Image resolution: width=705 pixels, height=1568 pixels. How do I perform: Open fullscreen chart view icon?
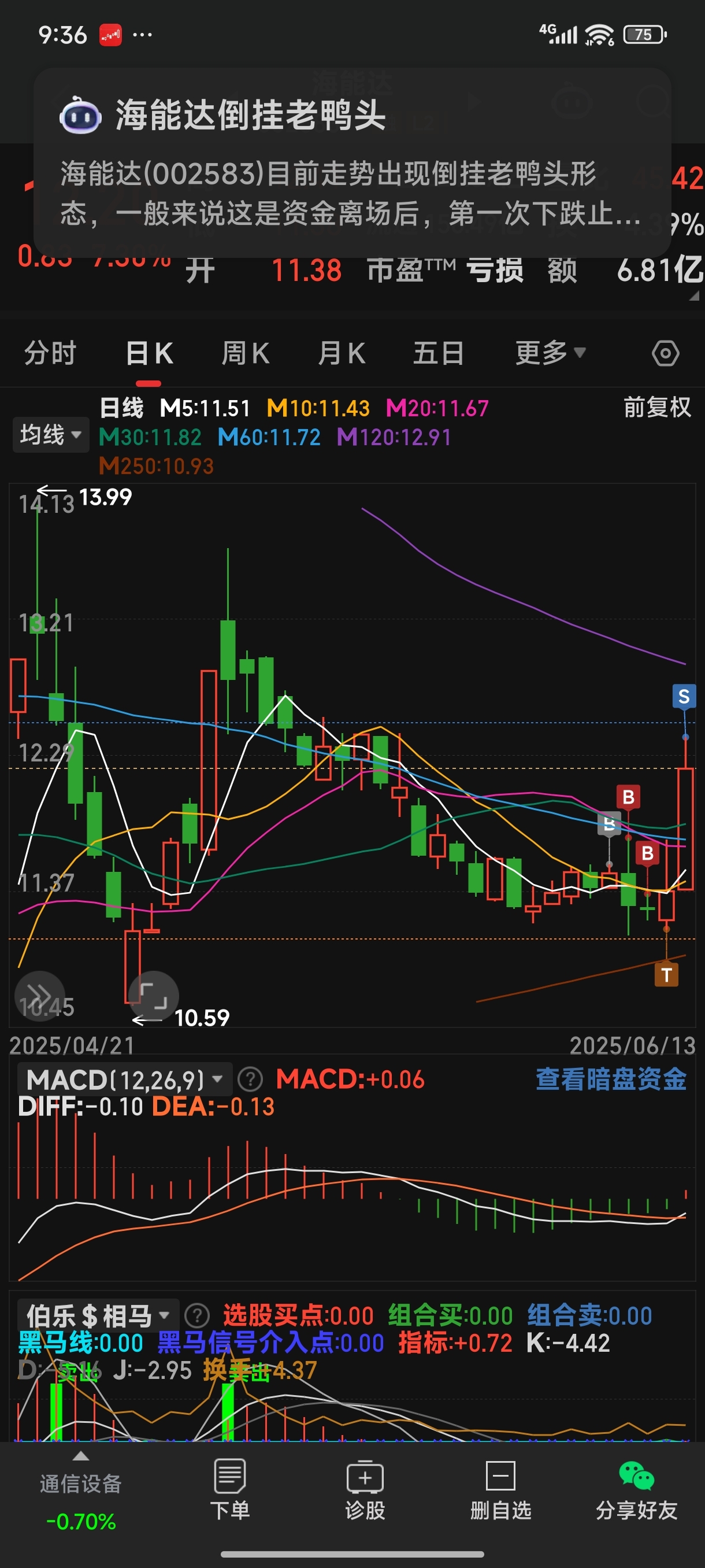point(153,996)
